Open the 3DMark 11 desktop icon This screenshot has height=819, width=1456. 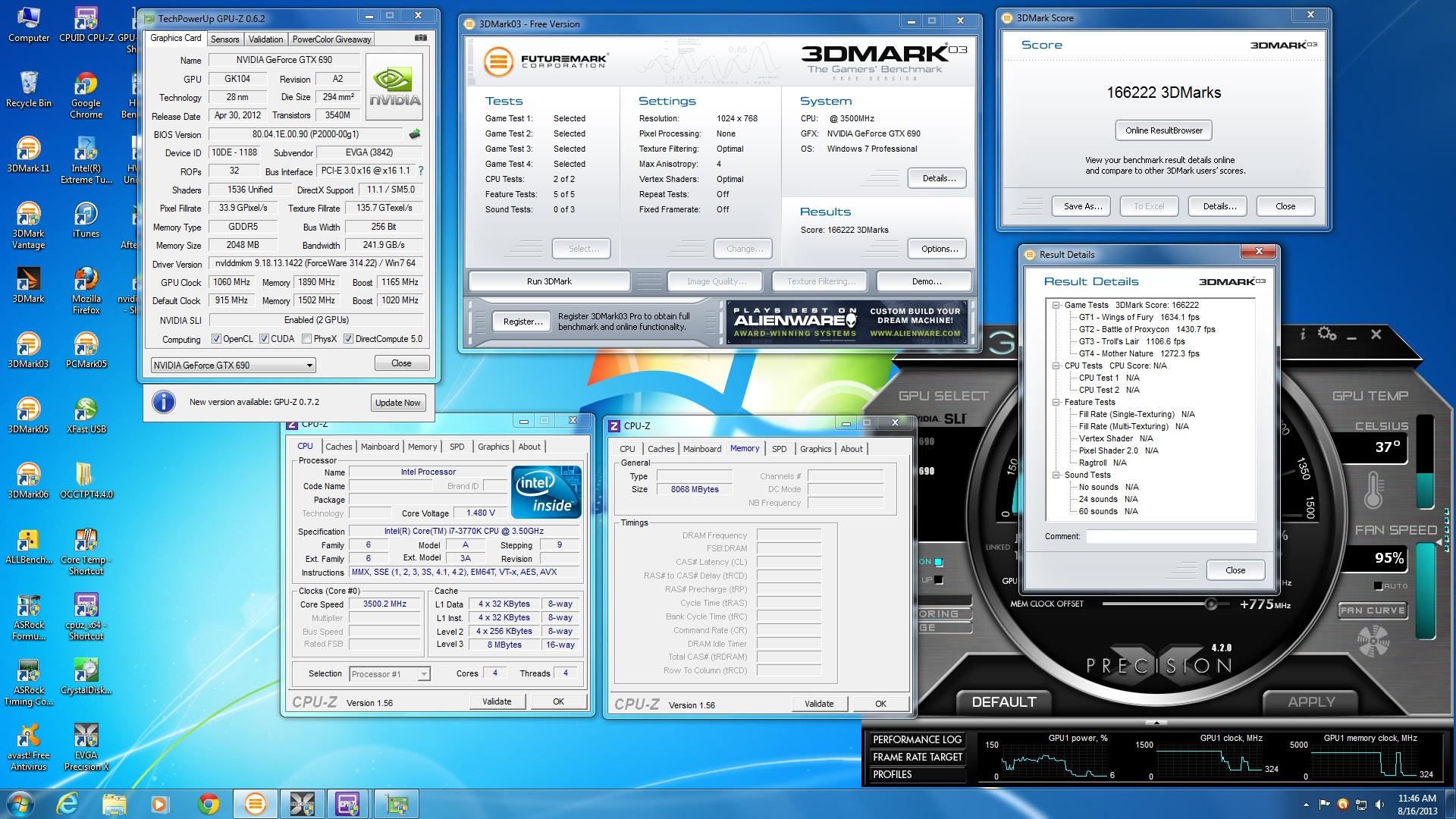point(28,155)
